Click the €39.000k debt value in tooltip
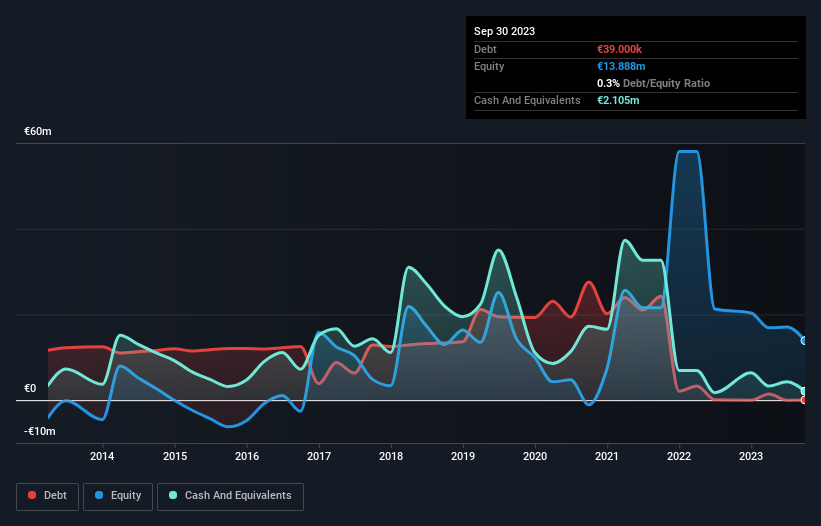 click(x=619, y=49)
